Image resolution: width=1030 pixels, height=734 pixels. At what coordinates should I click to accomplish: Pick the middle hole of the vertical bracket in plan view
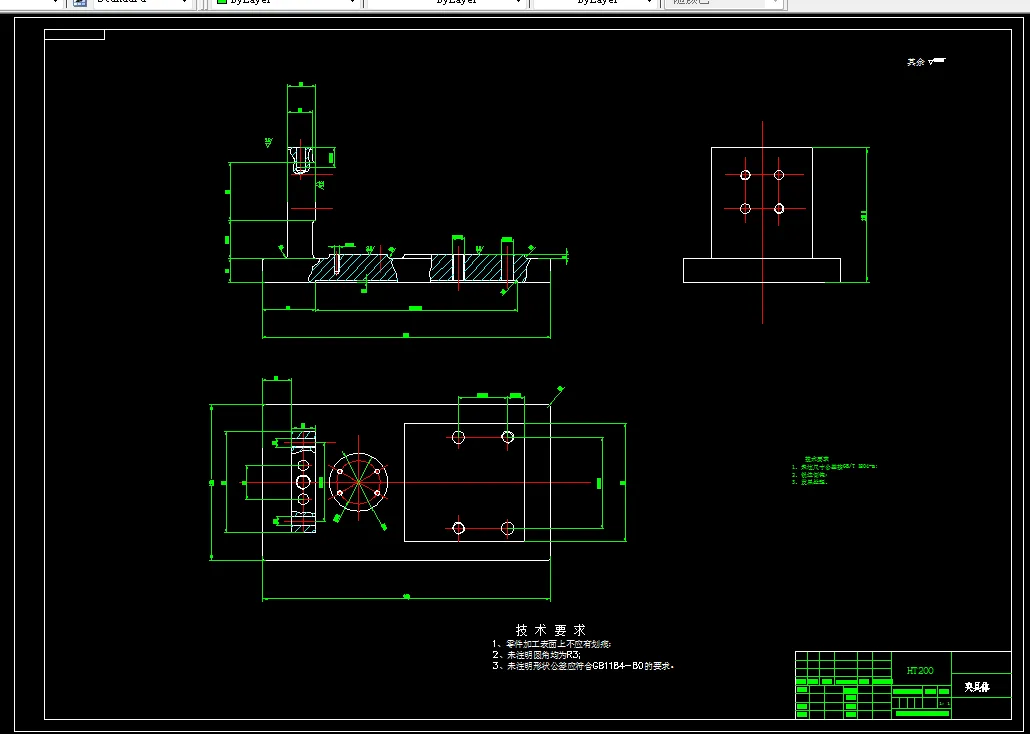point(303,482)
